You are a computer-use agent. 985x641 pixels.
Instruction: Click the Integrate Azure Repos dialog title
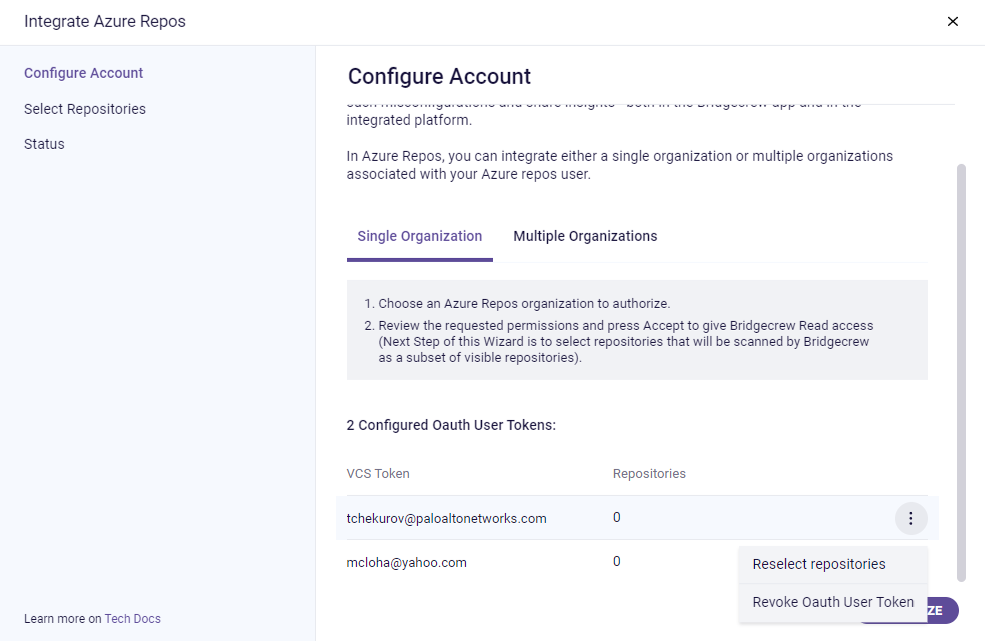point(105,21)
